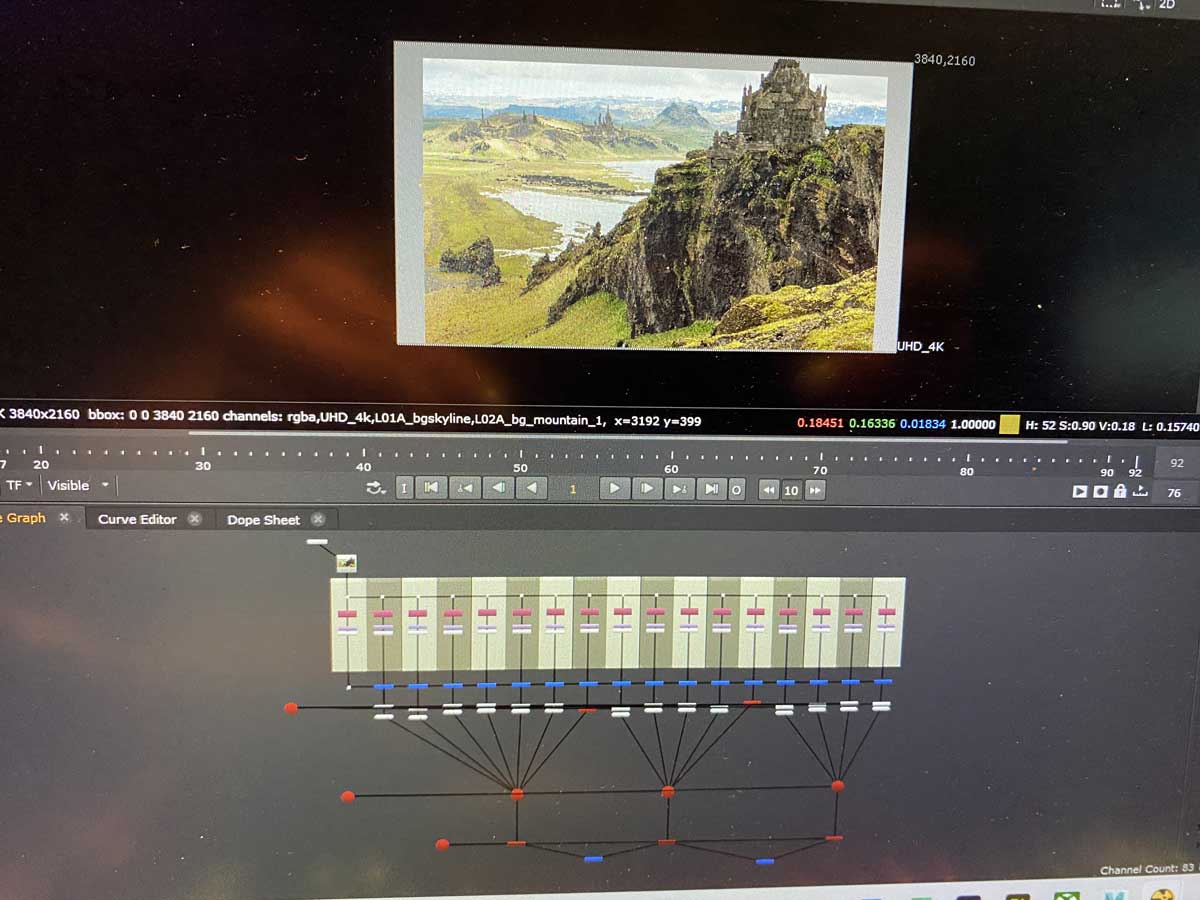
Task: Select the last pink node in the backdrop
Action: point(886,612)
